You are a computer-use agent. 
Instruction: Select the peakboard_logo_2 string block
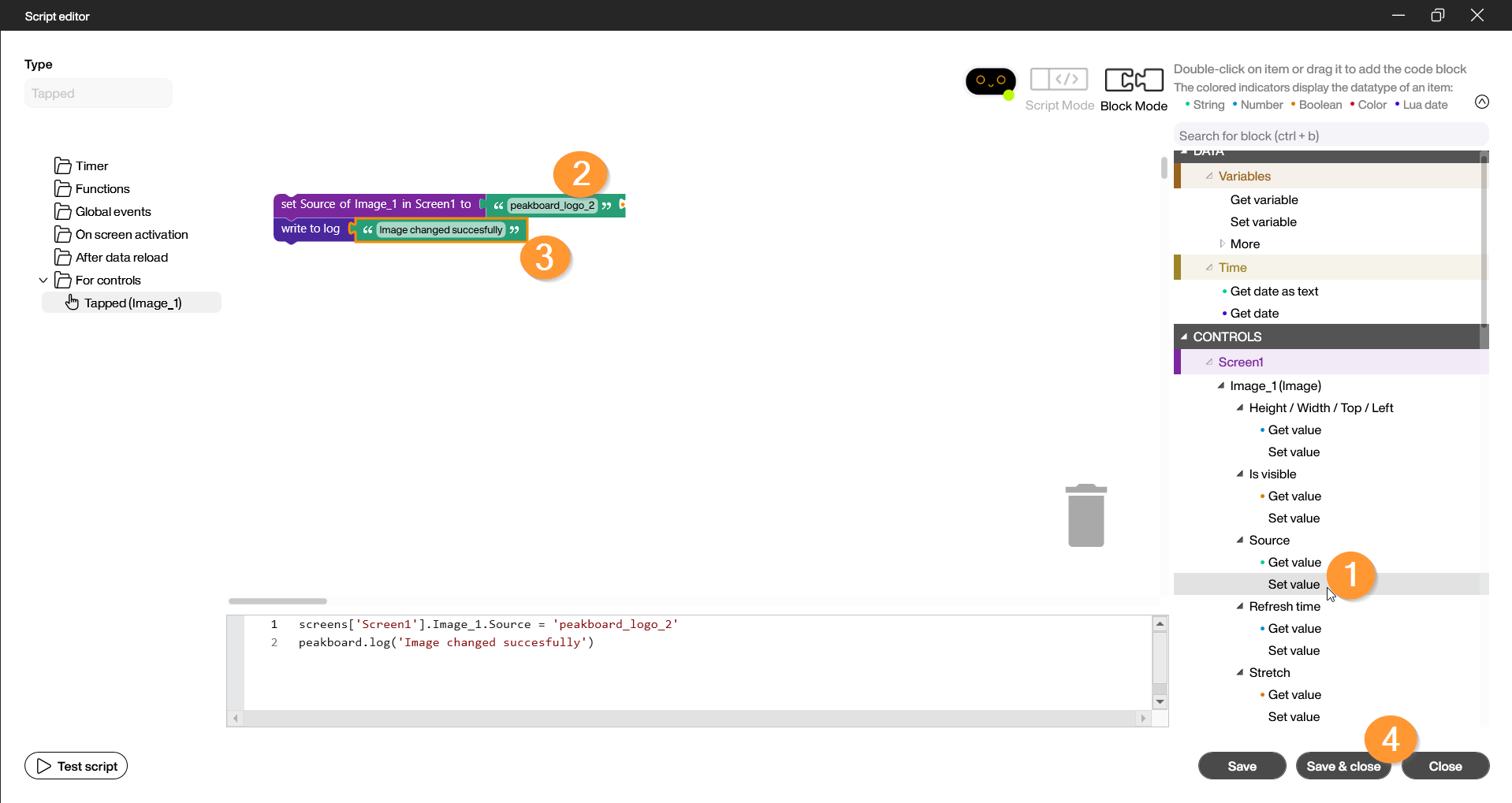[x=552, y=206]
